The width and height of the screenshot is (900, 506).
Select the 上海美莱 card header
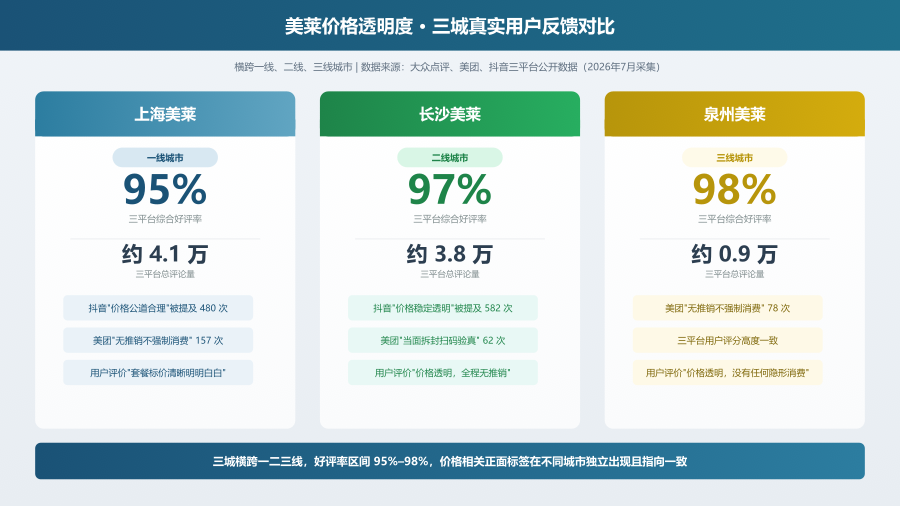coord(165,114)
